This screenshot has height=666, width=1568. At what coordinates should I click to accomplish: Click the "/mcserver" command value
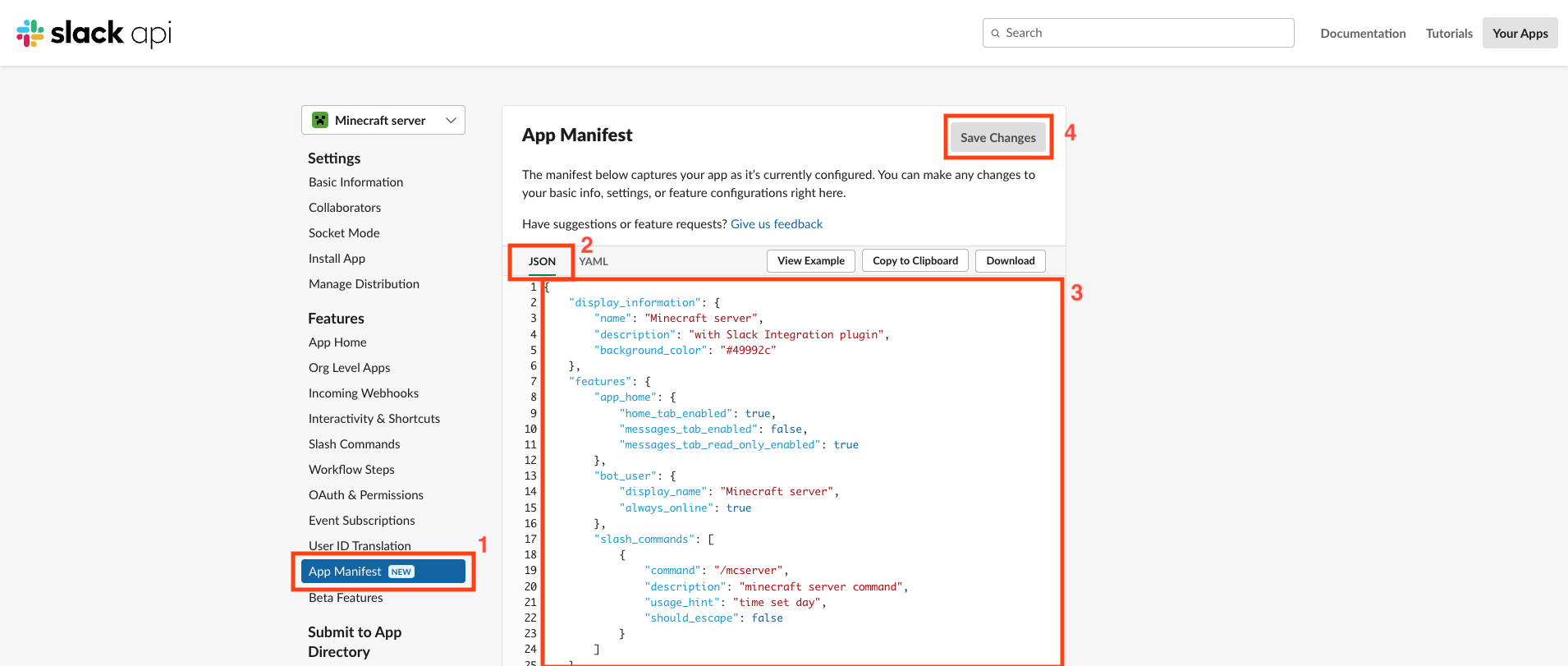[x=749, y=571]
